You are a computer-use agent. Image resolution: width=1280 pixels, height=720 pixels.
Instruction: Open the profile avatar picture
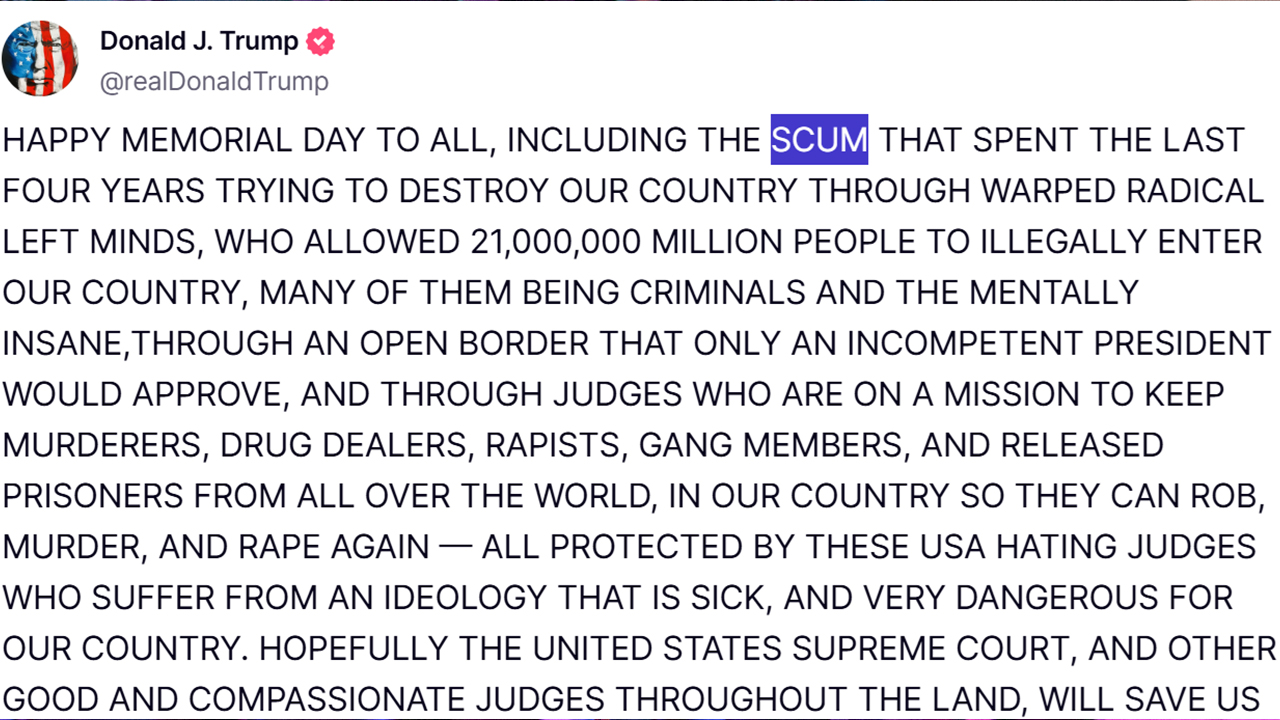[40, 58]
